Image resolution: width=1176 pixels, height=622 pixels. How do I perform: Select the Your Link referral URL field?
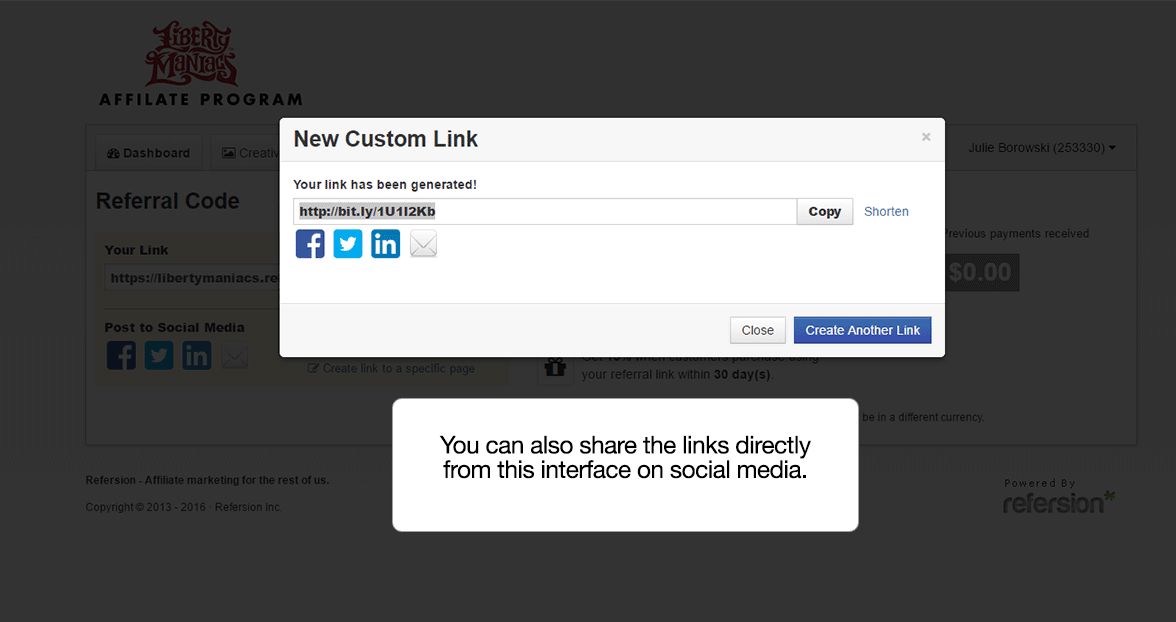click(x=192, y=277)
